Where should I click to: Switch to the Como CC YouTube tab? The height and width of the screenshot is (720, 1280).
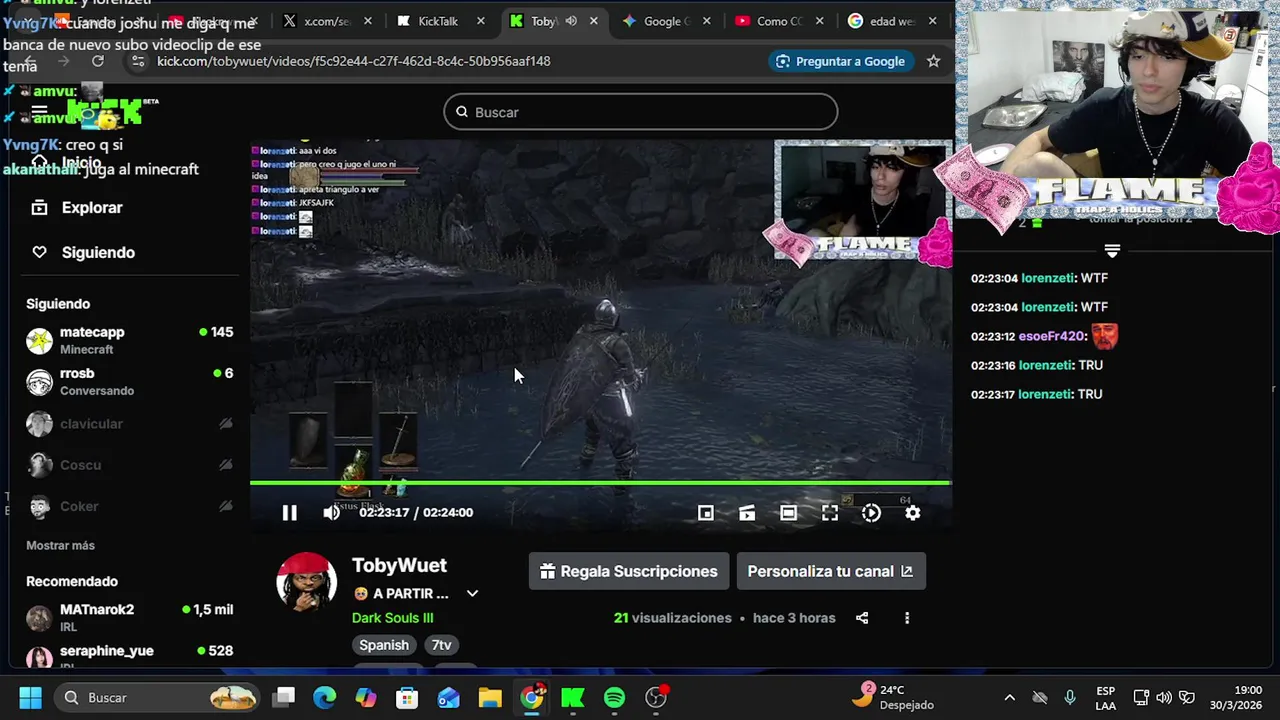tap(779, 21)
